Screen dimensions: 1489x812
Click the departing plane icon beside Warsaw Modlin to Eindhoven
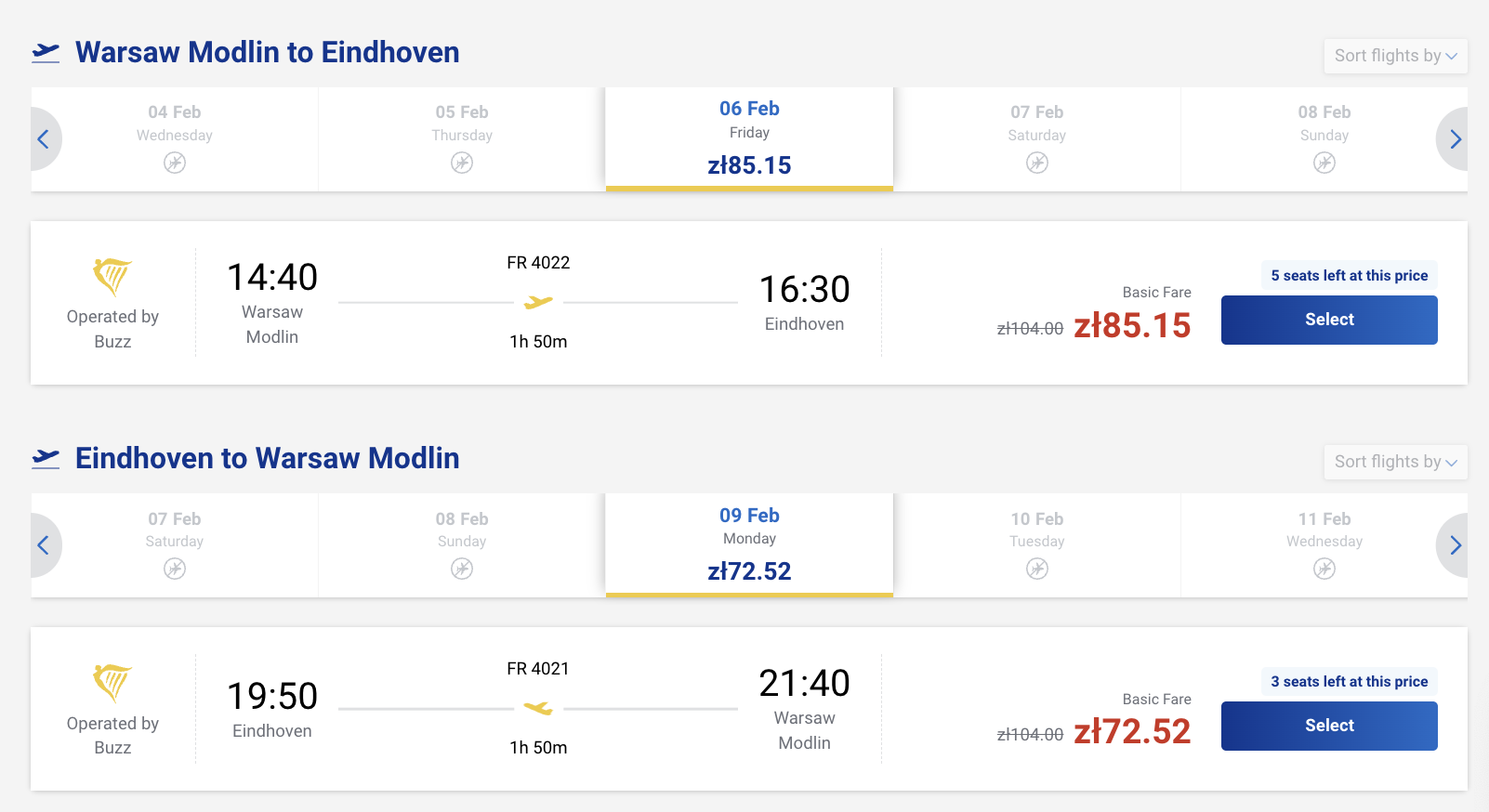click(x=46, y=52)
